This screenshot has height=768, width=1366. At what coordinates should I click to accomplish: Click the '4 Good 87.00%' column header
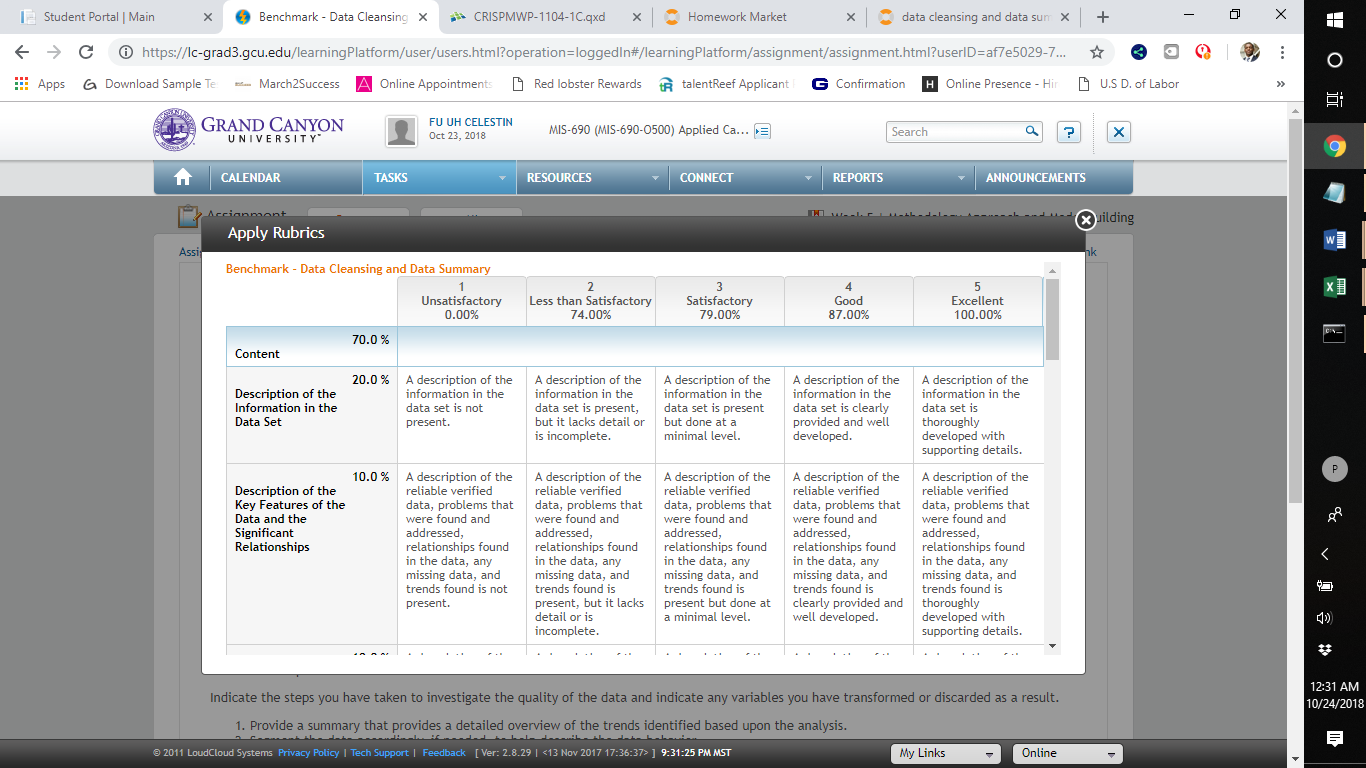848,300
